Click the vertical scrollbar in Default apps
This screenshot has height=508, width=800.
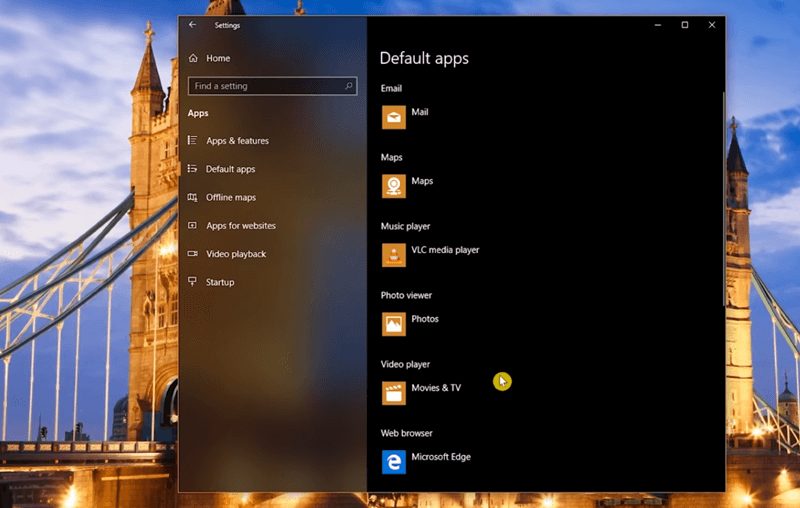pyautogui.click(x=723, y=199)
